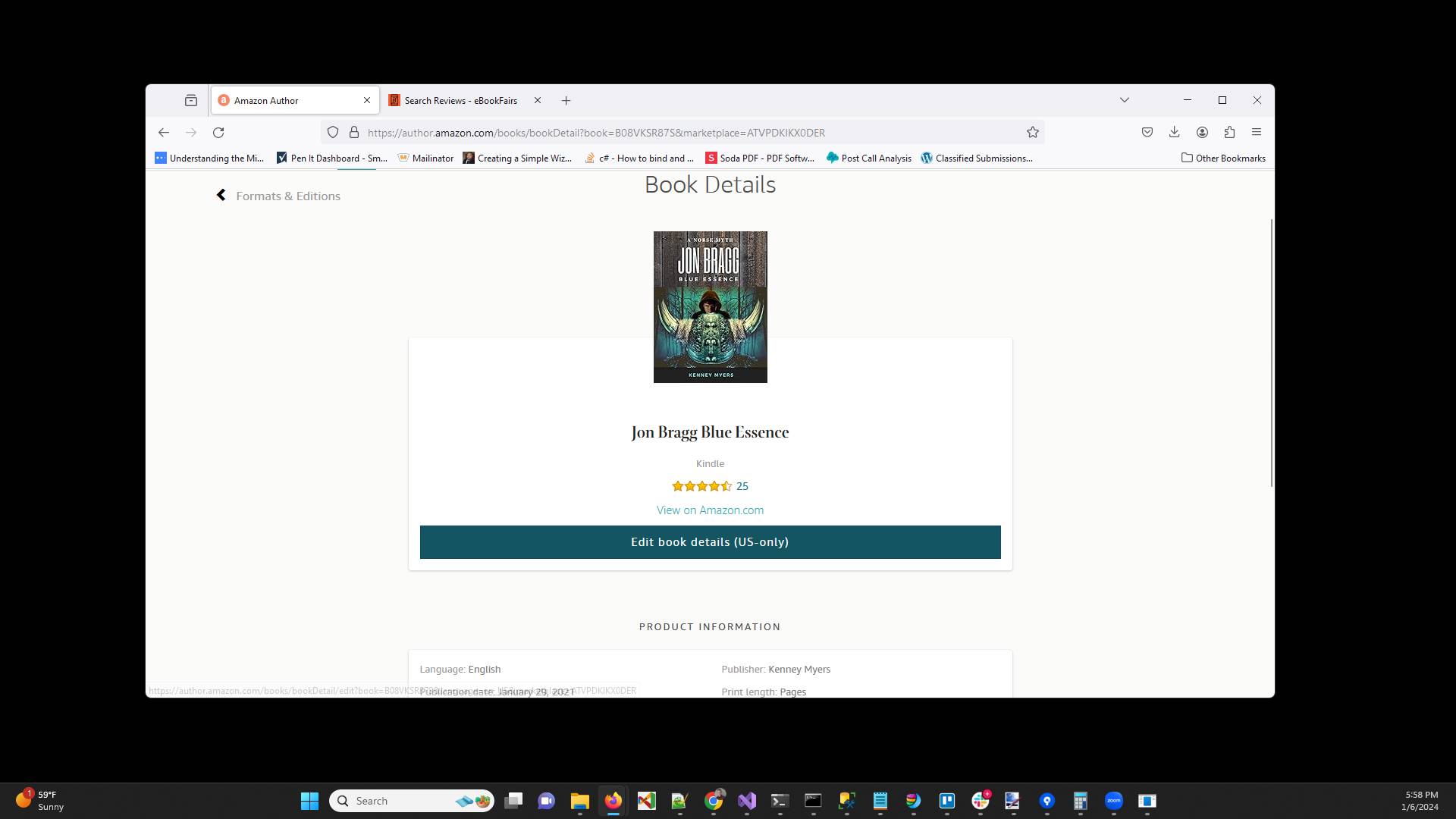Click the downloads icon in the toolbar
1456x819 pixels.
click(x=1175, y=132)
